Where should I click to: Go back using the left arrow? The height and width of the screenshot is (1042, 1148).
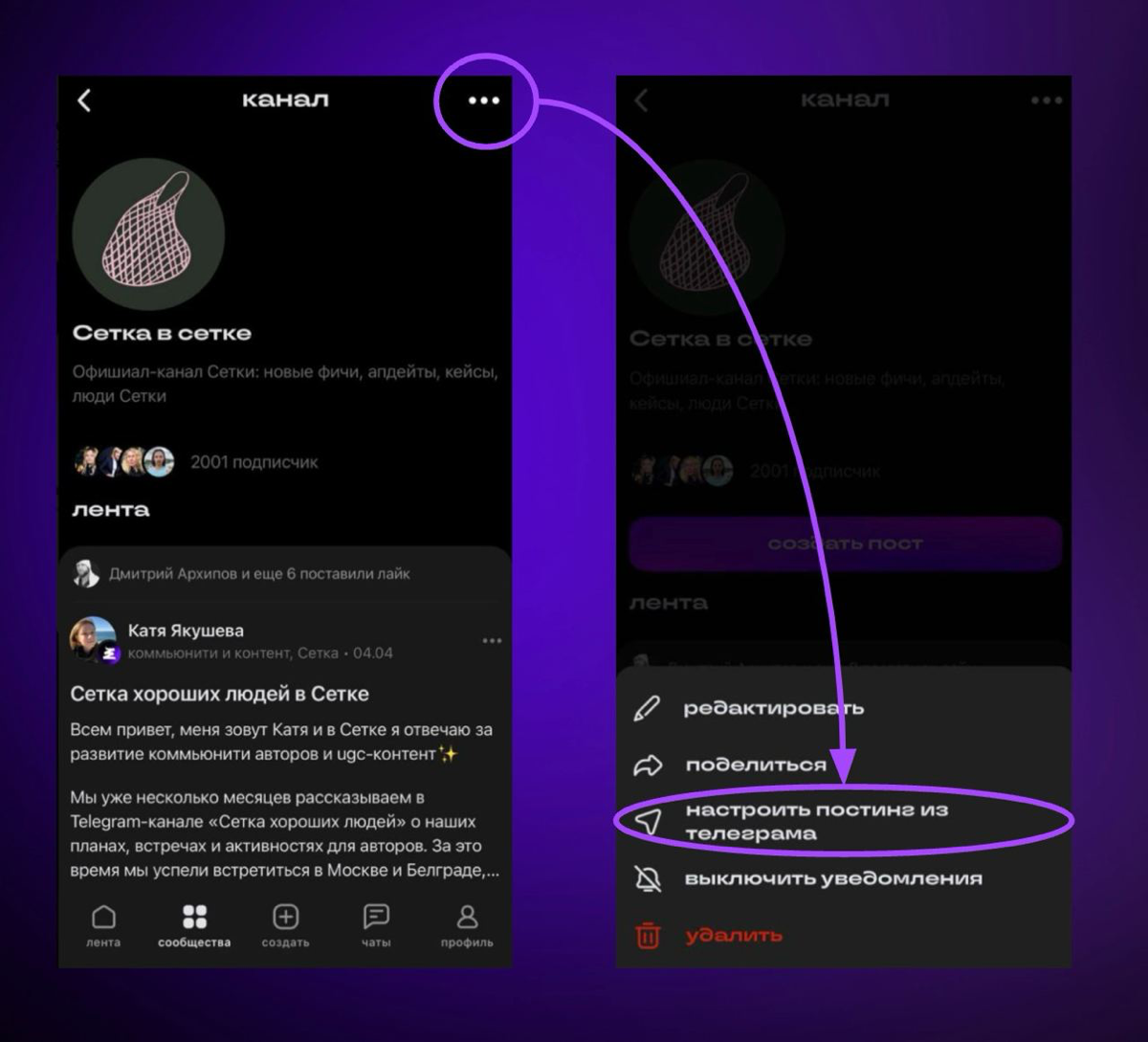click(x=84, y=100)
